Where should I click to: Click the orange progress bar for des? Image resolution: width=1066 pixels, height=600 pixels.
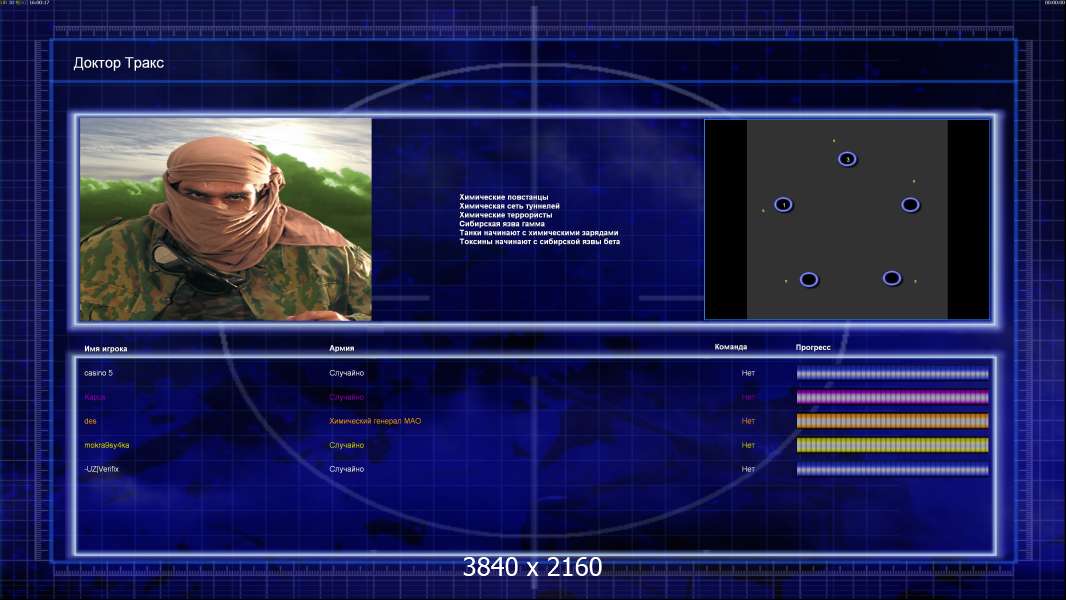pyautogui.click(x=893, y=421)
